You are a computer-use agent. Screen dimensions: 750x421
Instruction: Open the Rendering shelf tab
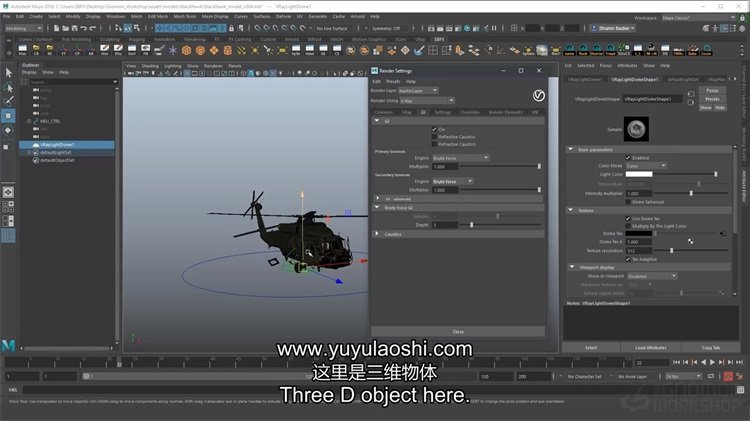[x=195, y=39]
